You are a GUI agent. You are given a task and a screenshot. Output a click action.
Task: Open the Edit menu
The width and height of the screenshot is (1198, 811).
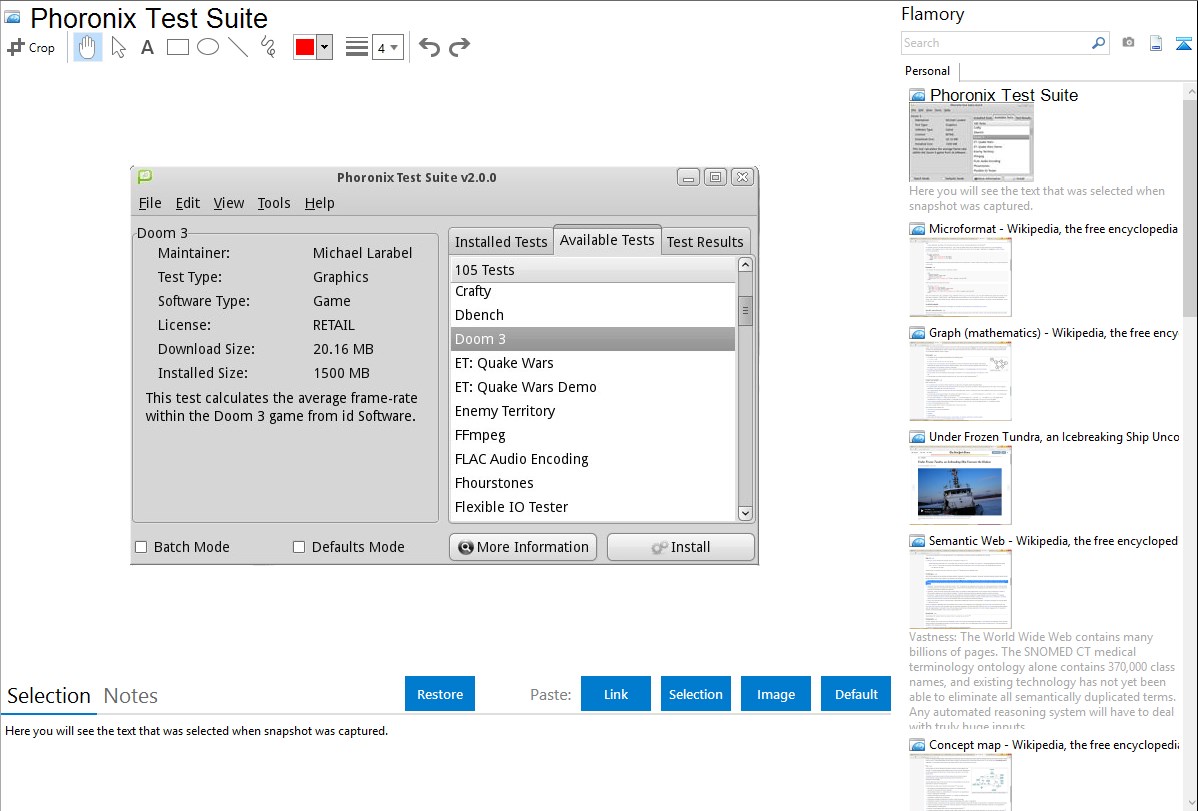click(x=187, y=203)
